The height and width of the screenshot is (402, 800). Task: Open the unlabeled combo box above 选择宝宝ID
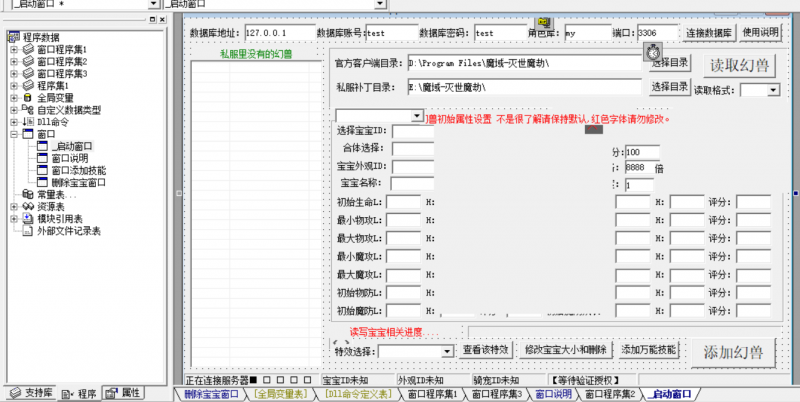tap(417, 116)
